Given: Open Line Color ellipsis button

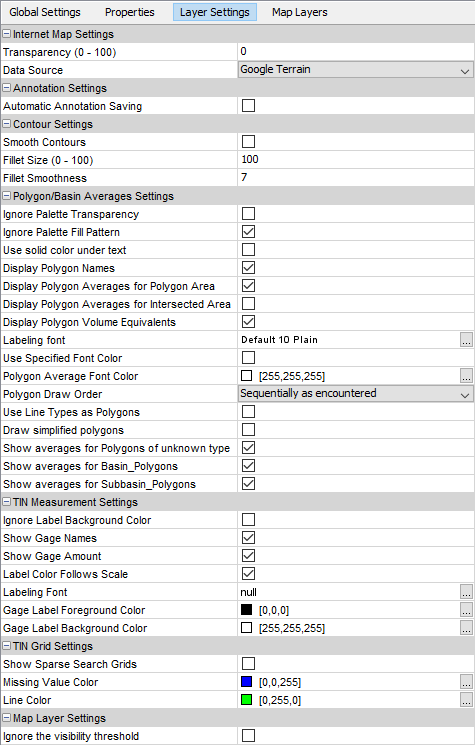Looking at the screenshot, I should (466, 700).
